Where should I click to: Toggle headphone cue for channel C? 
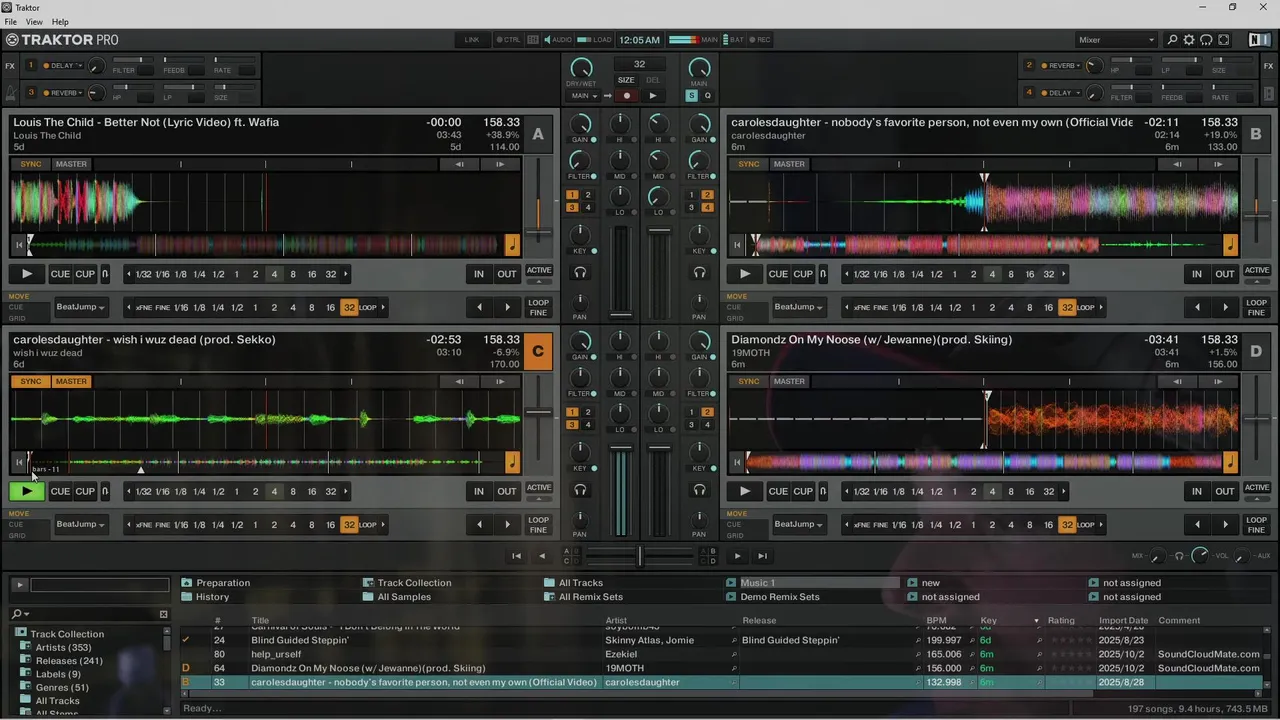tap(580, 490)
